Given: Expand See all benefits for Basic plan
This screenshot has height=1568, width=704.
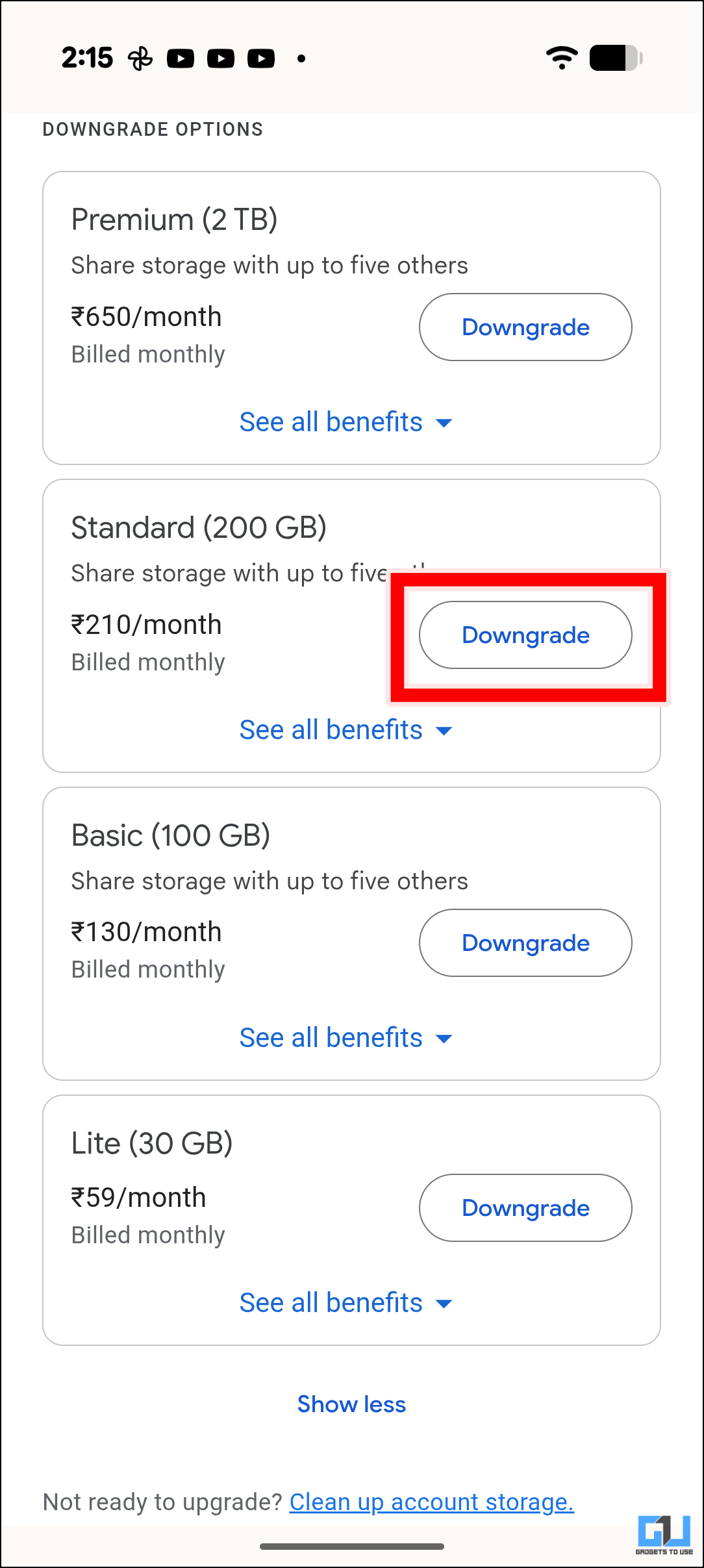Looking at the screenshot, I should click(346, 1038).
